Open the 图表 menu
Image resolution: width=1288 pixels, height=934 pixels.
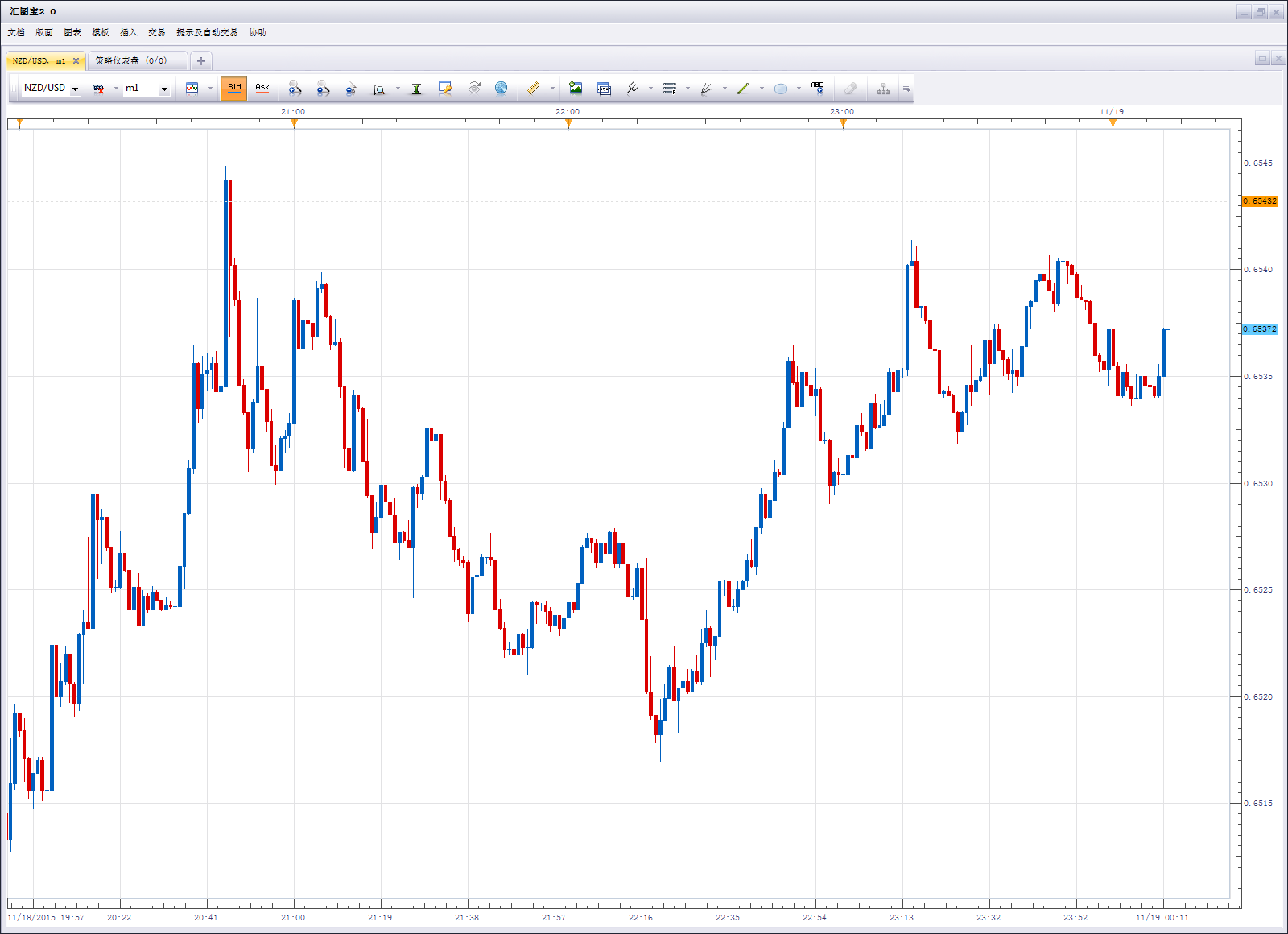72,33
